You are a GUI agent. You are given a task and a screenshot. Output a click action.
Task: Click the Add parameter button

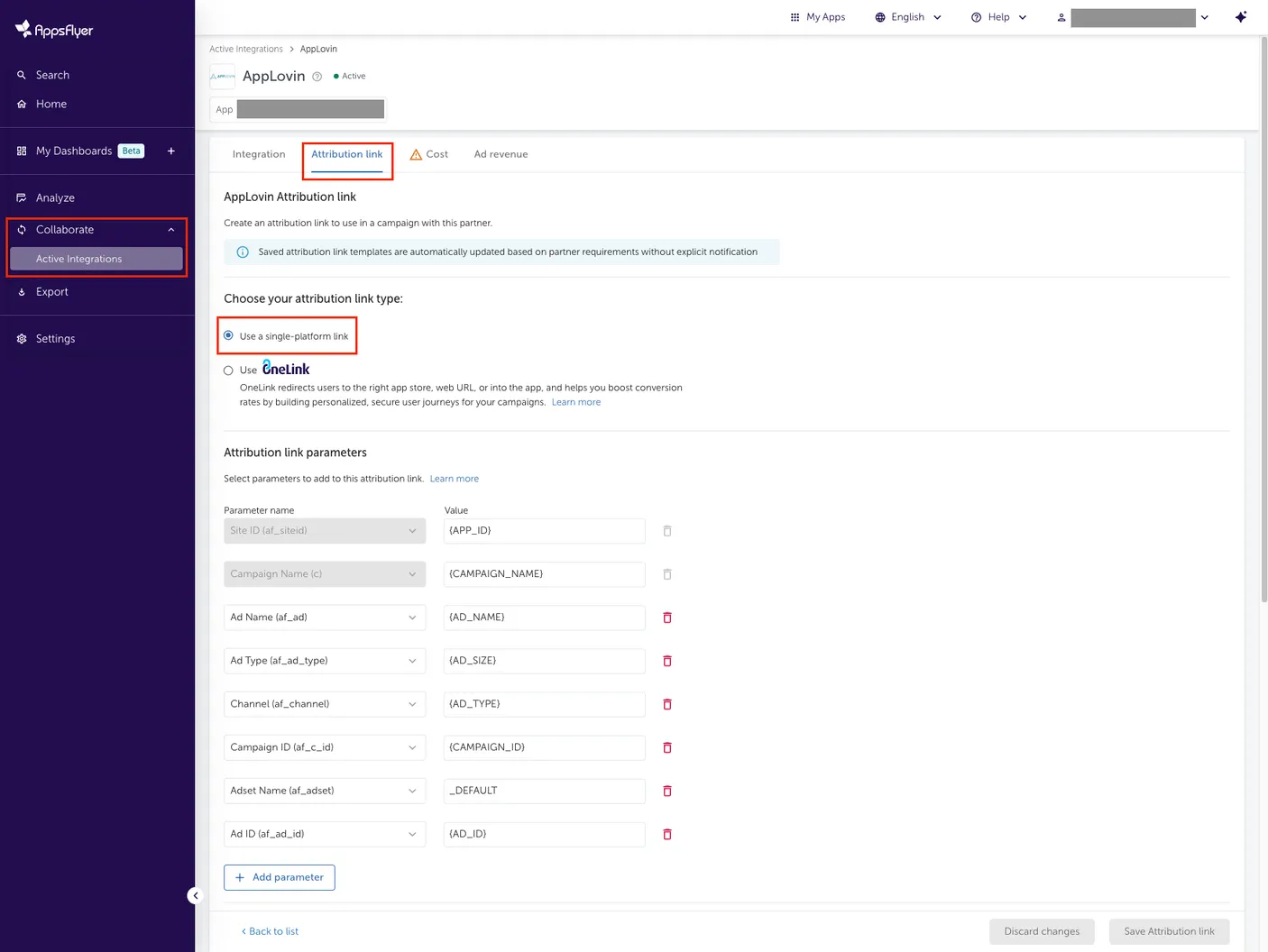[280, 877]
